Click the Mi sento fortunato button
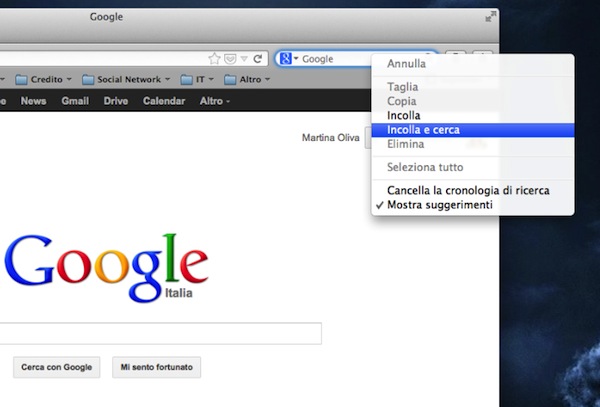The width and height of the screenshot is (600, 407). click(157, 367)
